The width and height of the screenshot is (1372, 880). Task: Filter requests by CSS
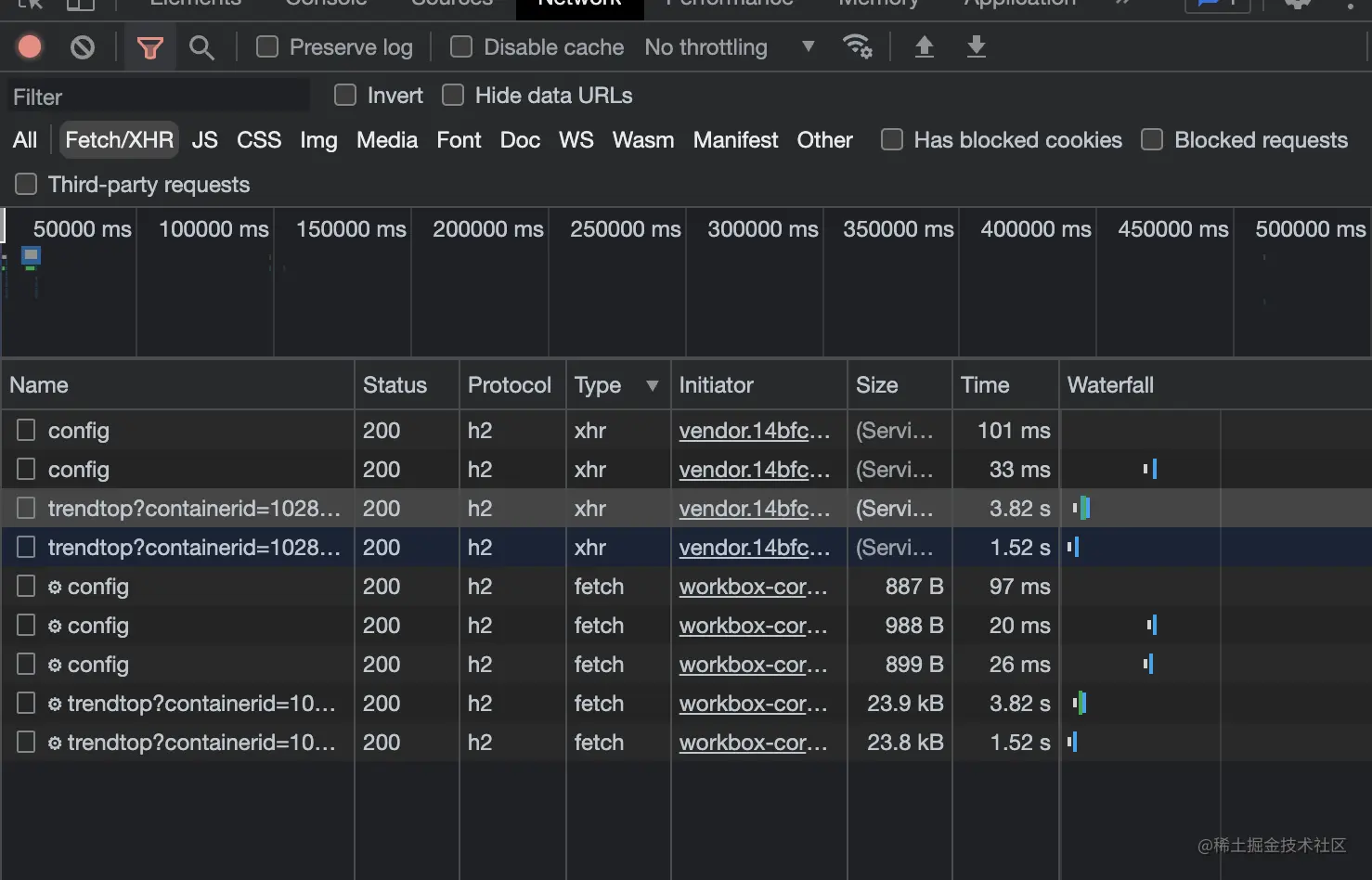click(259, 140)
